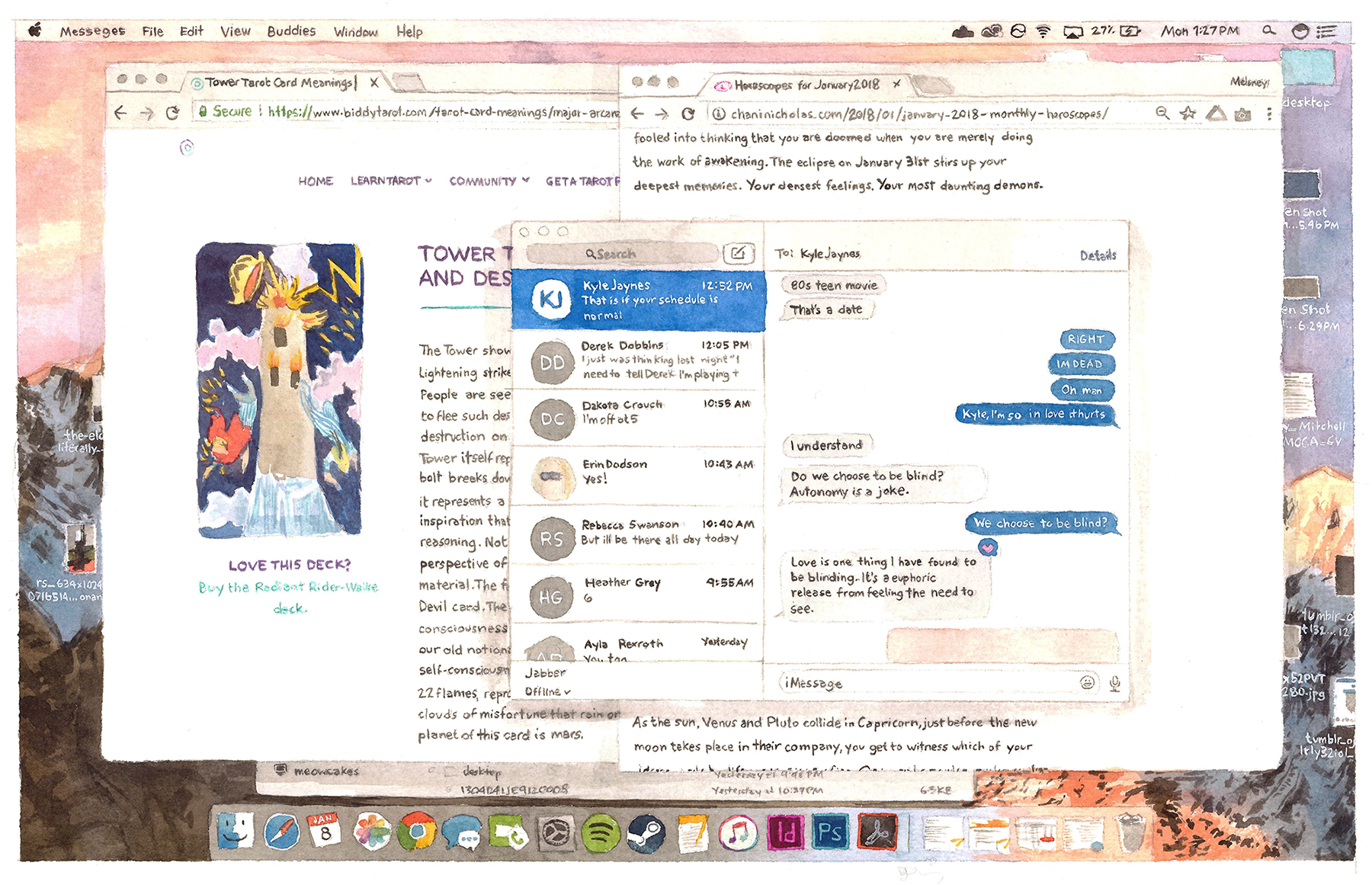Open the Help menu

tap(409, 32)
